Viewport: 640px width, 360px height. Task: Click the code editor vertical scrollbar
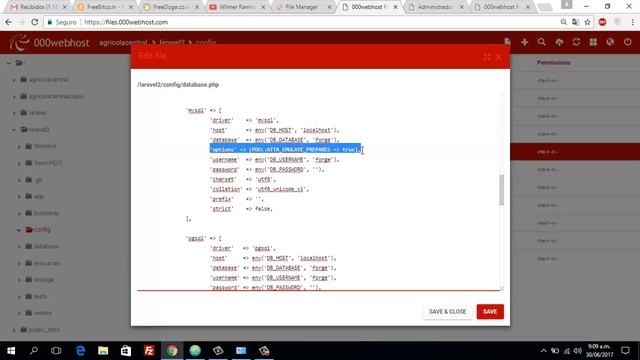coord(501,190)
